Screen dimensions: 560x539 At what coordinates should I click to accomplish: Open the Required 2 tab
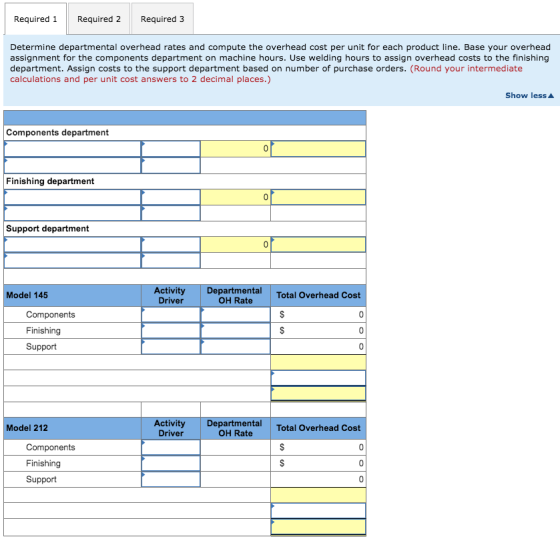coord(99,19)
